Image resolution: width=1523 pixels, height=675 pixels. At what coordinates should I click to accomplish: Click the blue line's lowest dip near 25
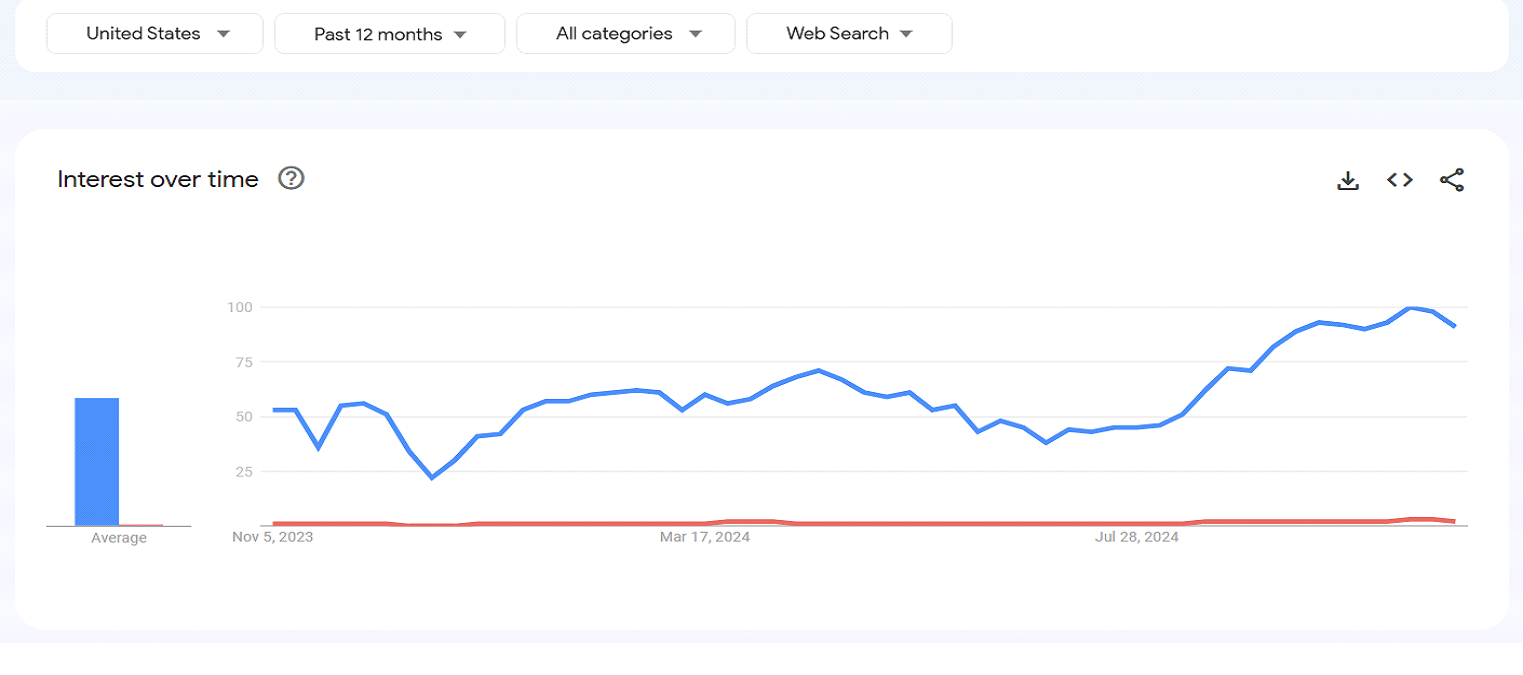[432, 478]
